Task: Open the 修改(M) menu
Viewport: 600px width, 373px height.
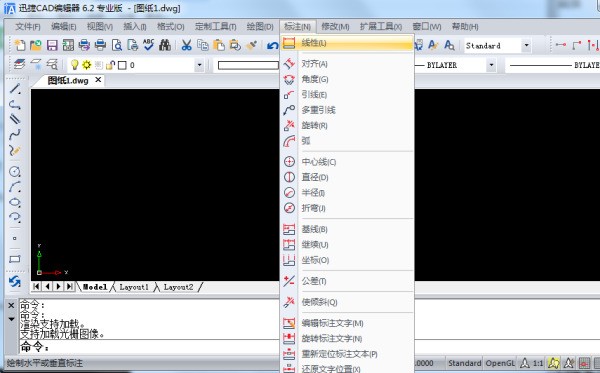Action: point(335,26)
